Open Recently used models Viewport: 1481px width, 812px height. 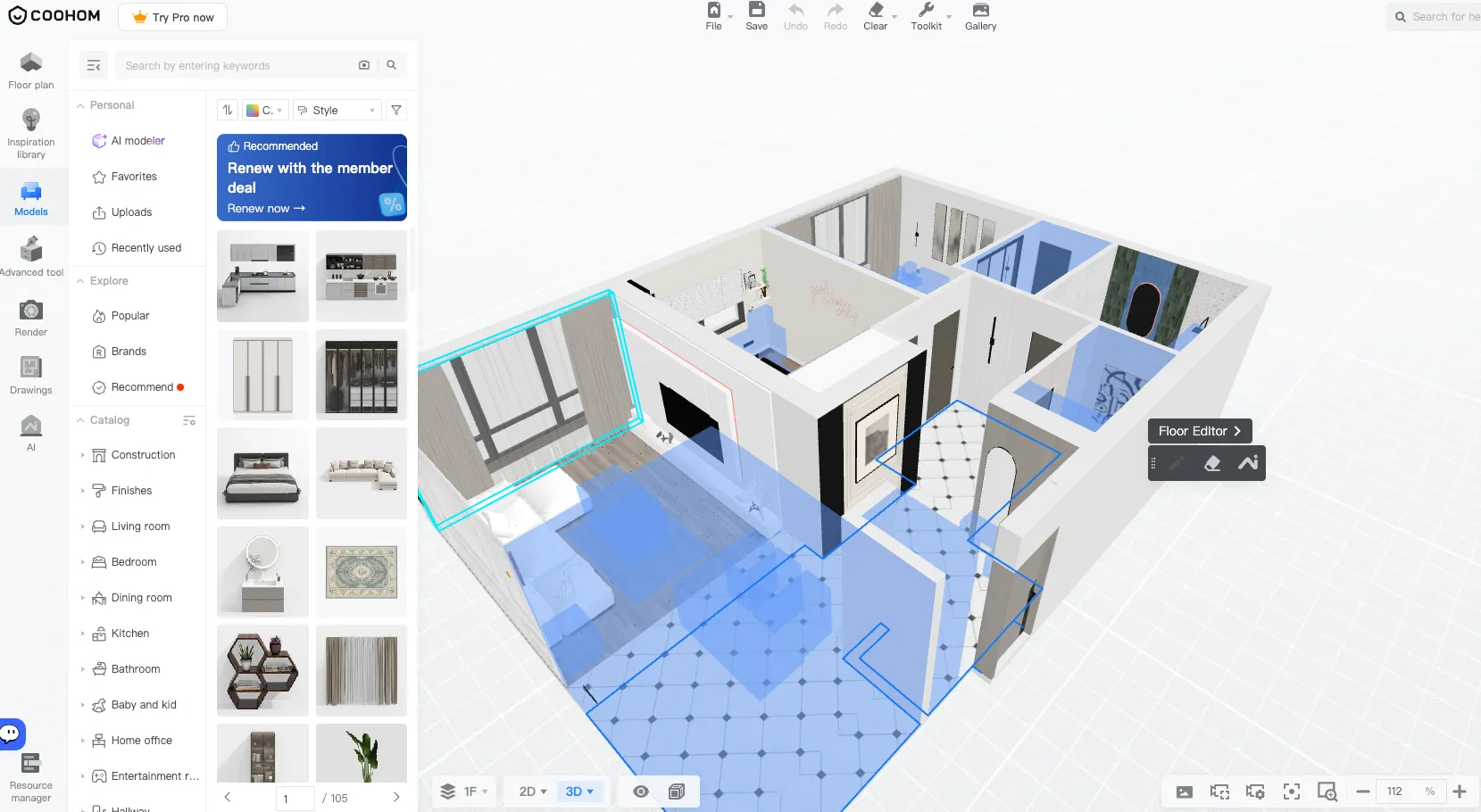point(138,248)
